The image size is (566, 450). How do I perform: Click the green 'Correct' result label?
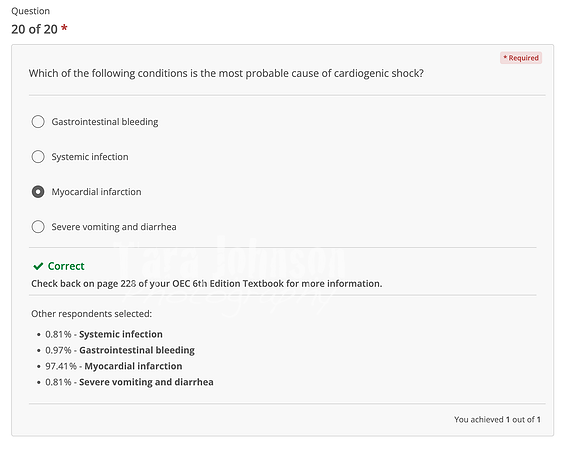[x=66, y=266]
